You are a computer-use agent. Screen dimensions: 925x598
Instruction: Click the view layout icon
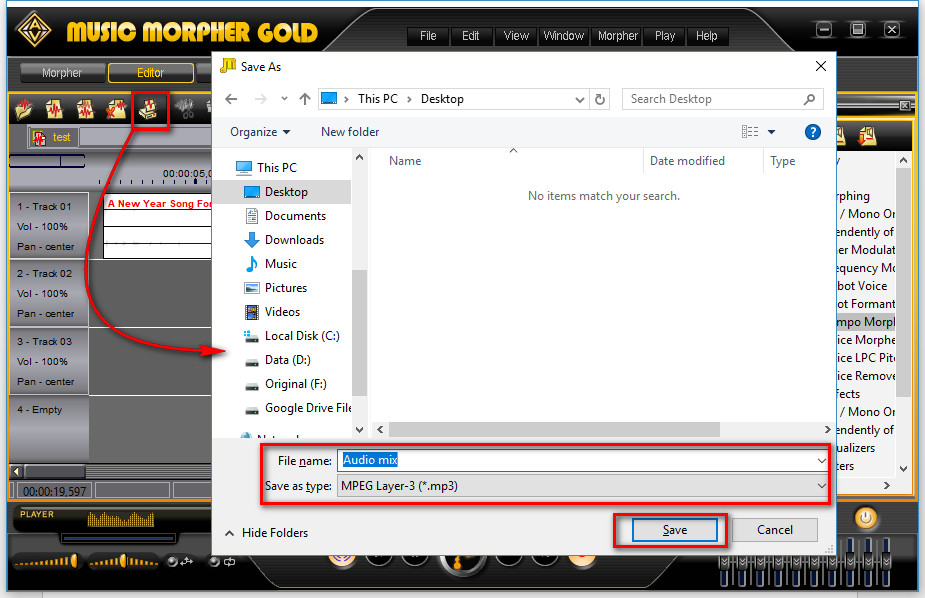750,132
